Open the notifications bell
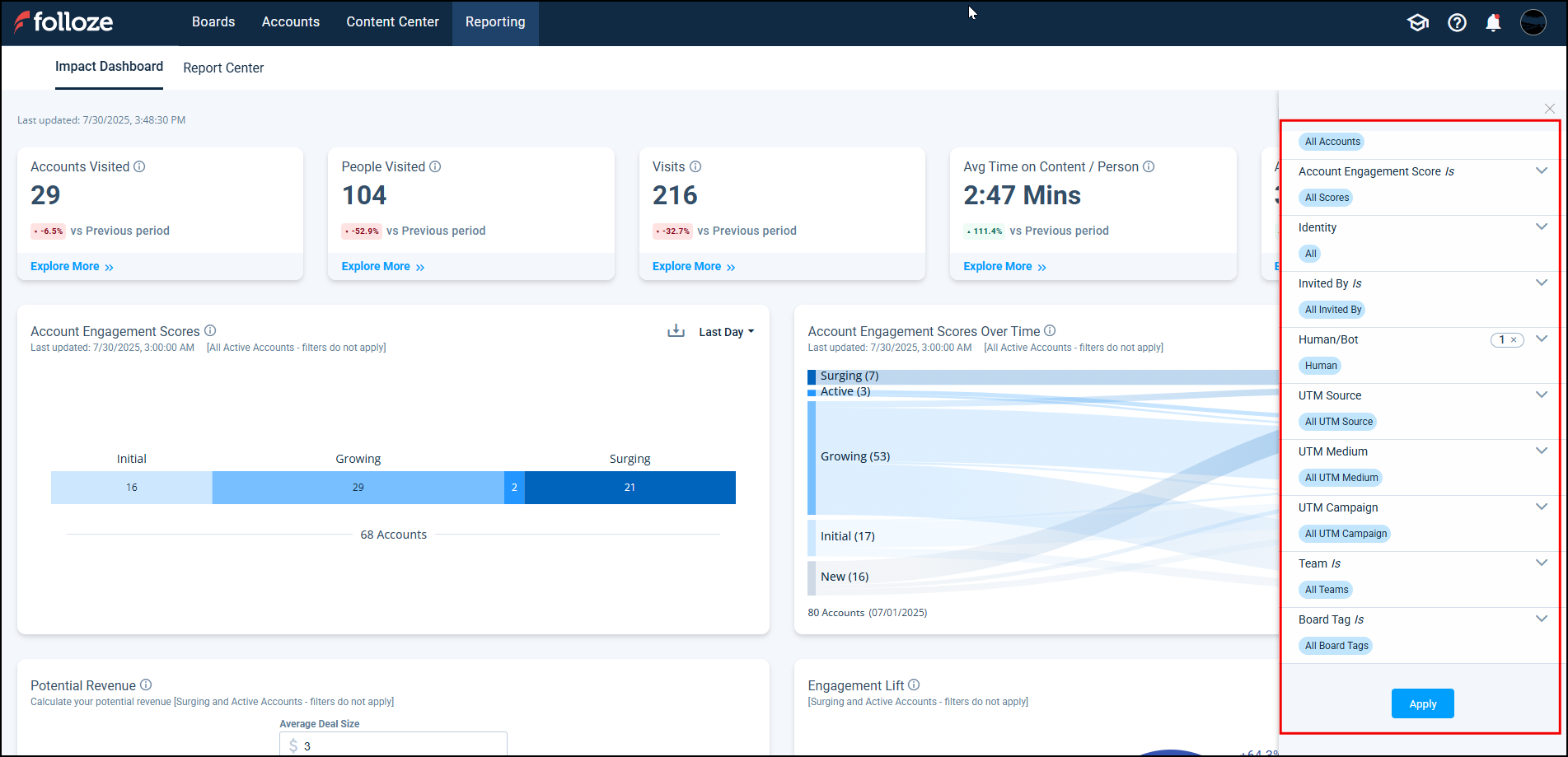 coord(1493,23)
